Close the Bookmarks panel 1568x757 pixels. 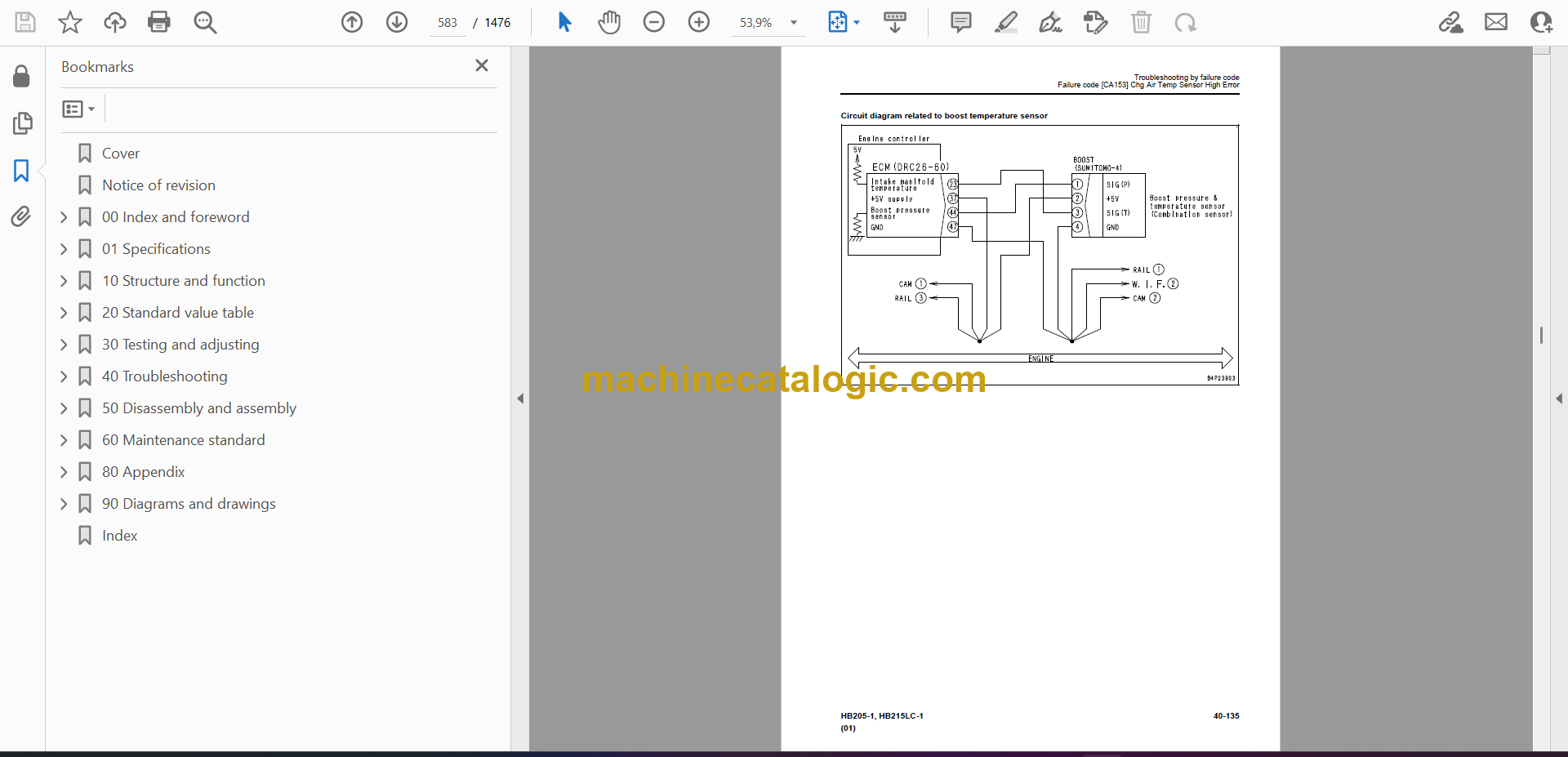pos(482,65)
